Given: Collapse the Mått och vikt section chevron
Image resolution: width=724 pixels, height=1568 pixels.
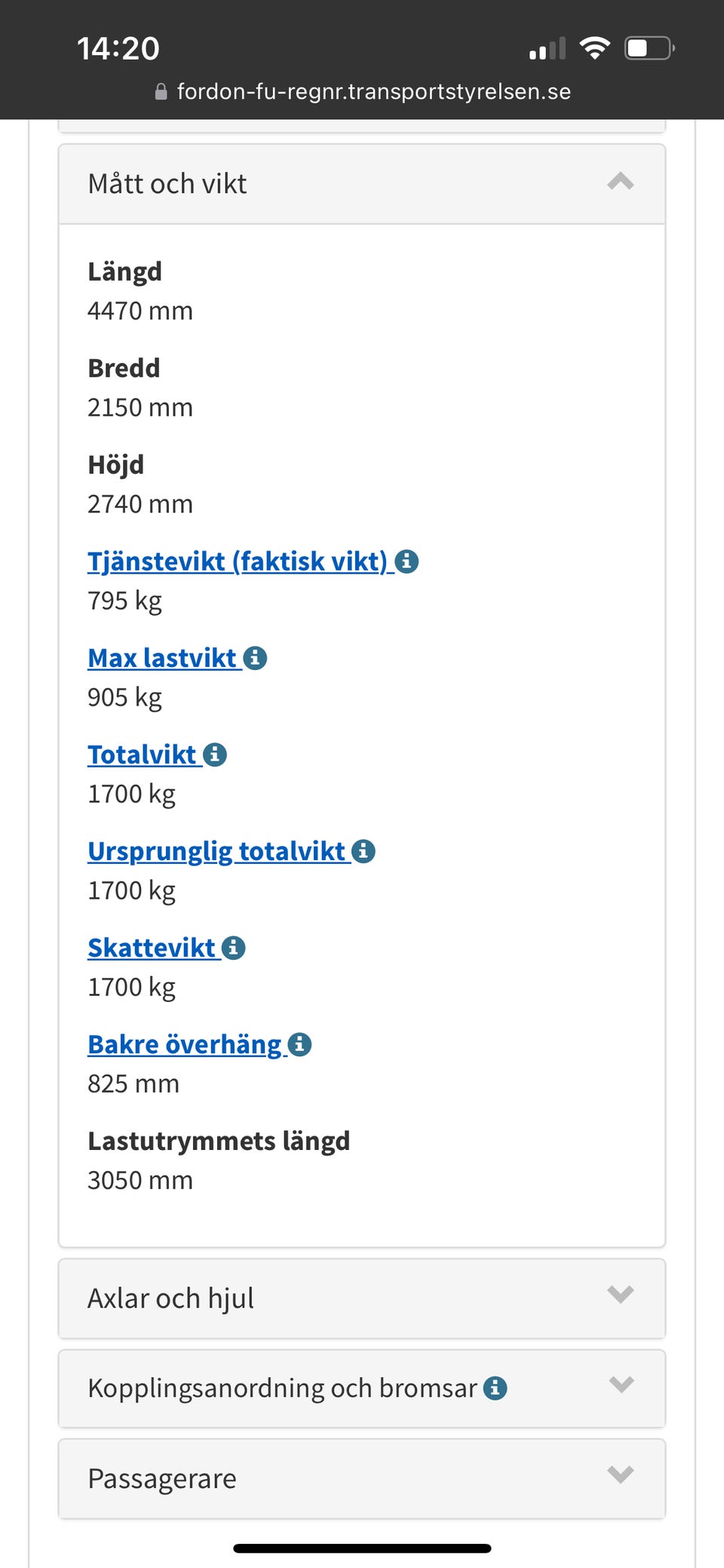Looking at the screenshot, I should (620, 182).
